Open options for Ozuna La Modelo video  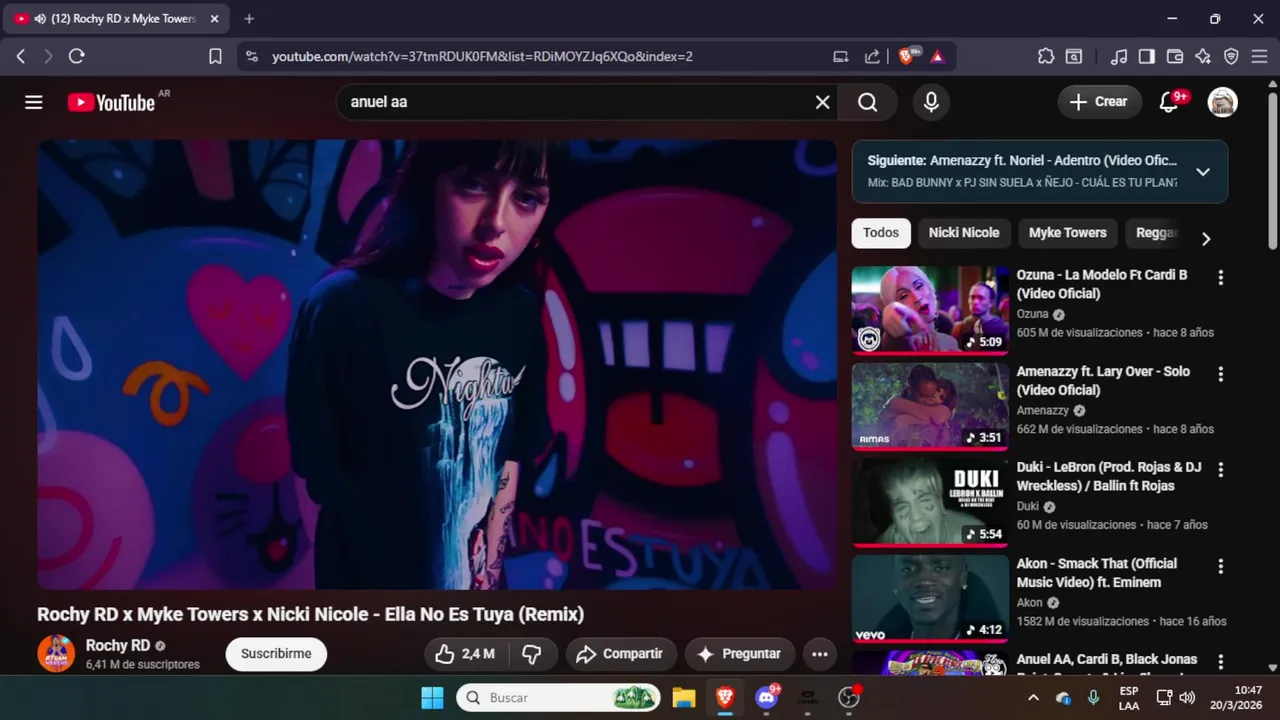click(1220, 278)
